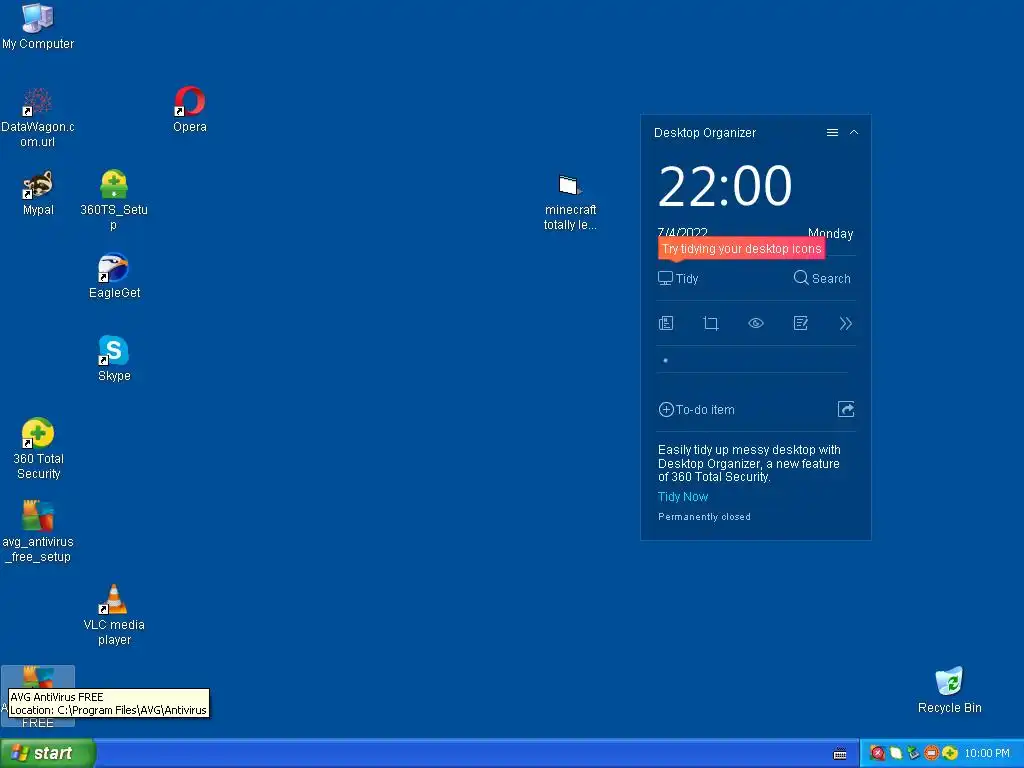The width and height of the screenshot is (1024, 768).
Task: Click the white leaf-shaped tray icon
Action: click(x=896, y=754)
